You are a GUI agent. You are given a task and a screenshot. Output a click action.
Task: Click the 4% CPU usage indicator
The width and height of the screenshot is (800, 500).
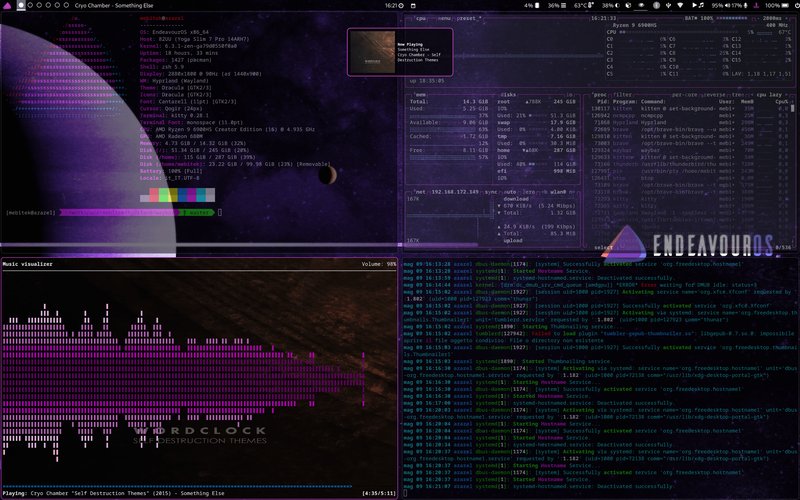point(532,6)
